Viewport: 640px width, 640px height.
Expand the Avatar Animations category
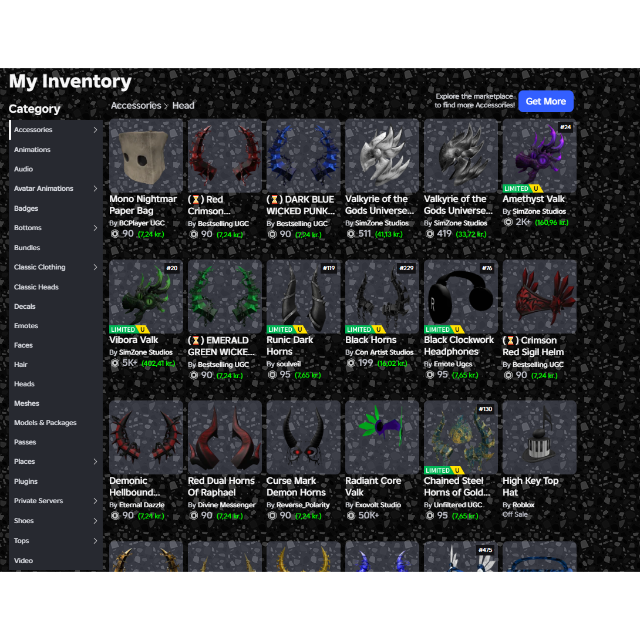coord(96,189)
